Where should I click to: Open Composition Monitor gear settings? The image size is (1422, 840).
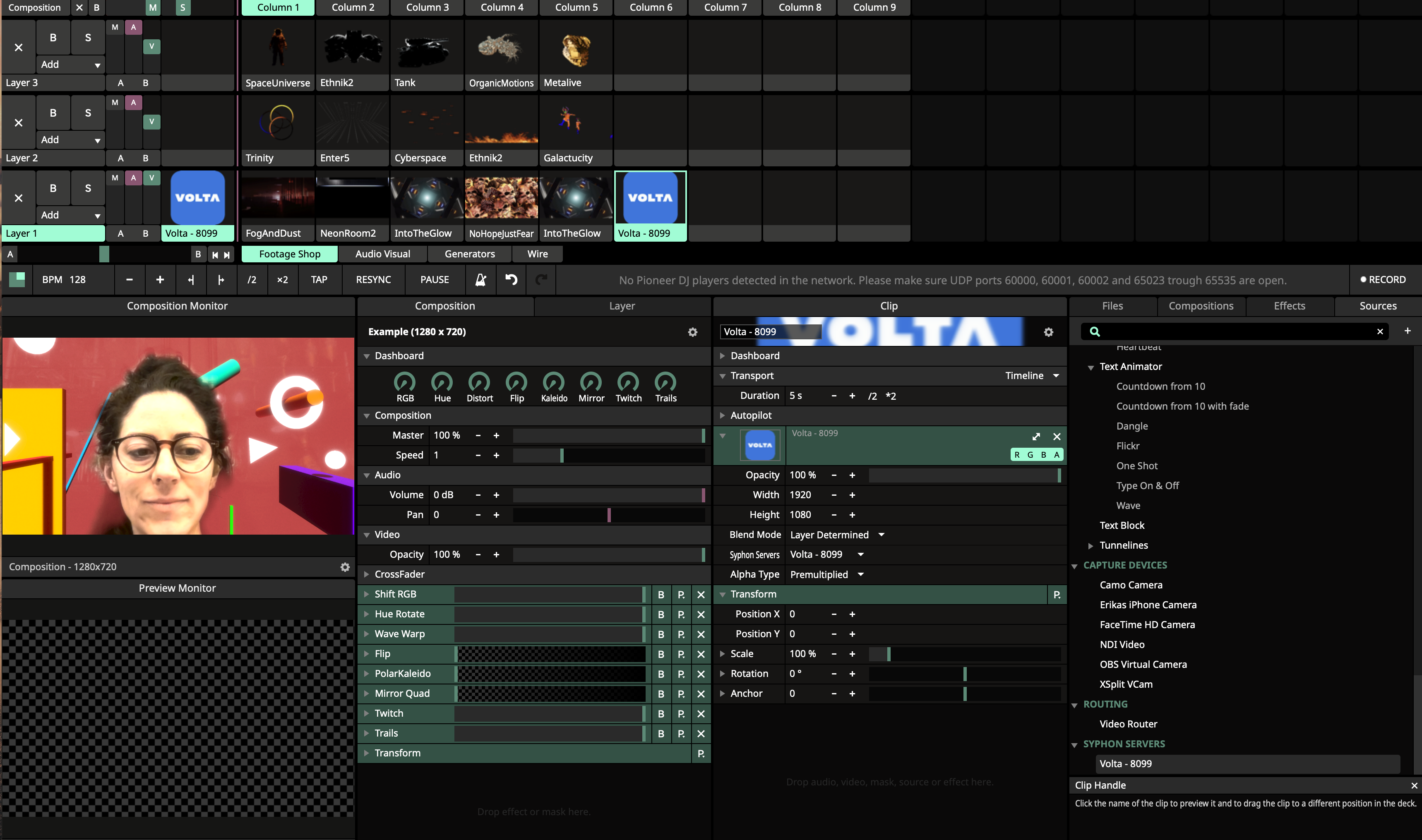[345, 567]
